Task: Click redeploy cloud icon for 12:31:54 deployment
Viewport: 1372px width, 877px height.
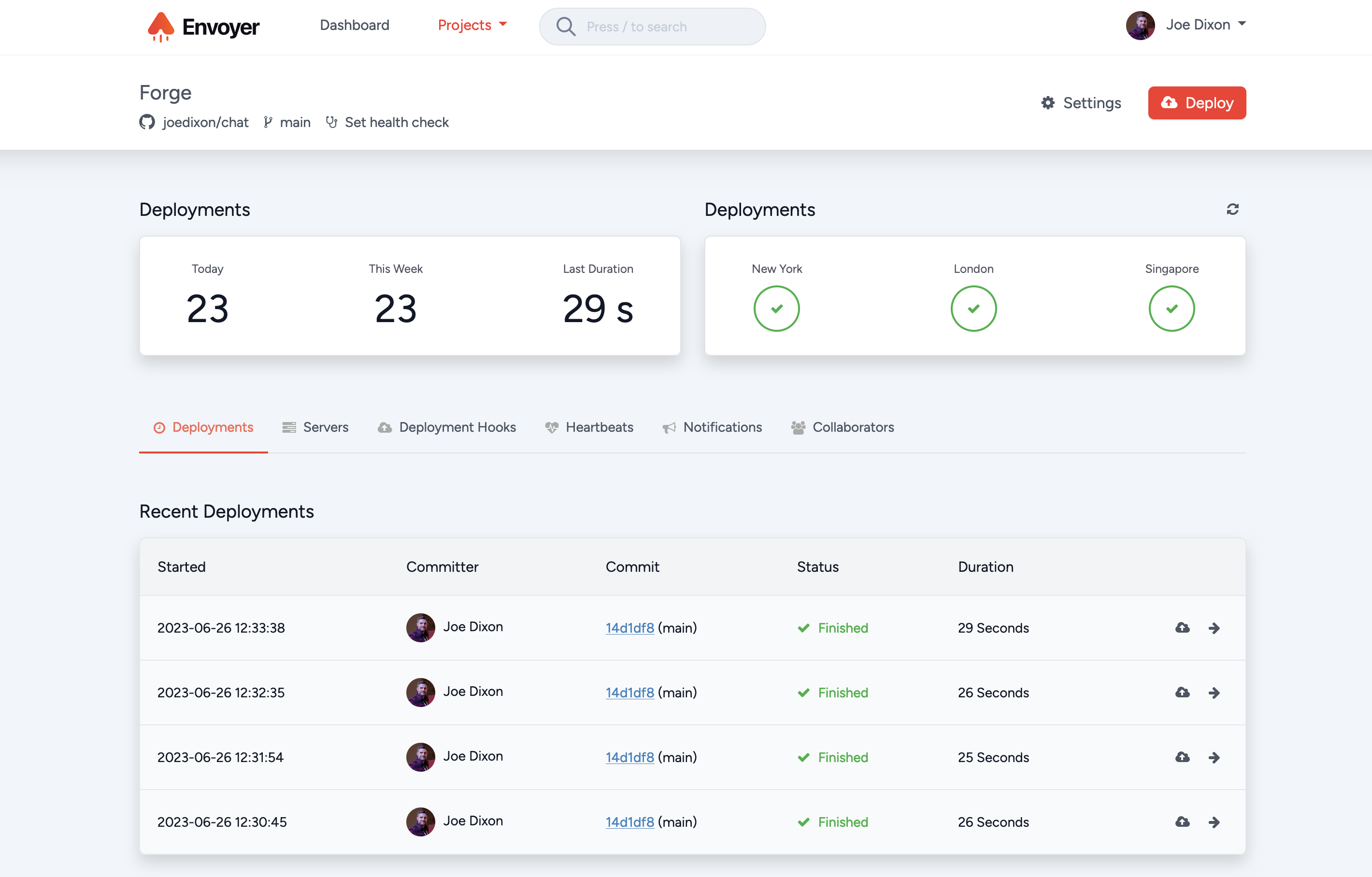Action: pos(1182,757)
